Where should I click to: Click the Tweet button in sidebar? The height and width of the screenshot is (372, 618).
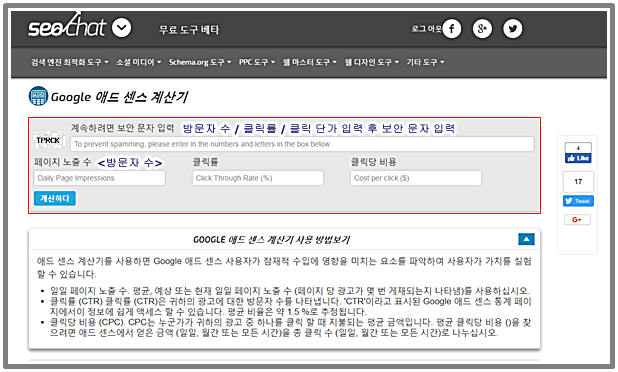point(578,201)
